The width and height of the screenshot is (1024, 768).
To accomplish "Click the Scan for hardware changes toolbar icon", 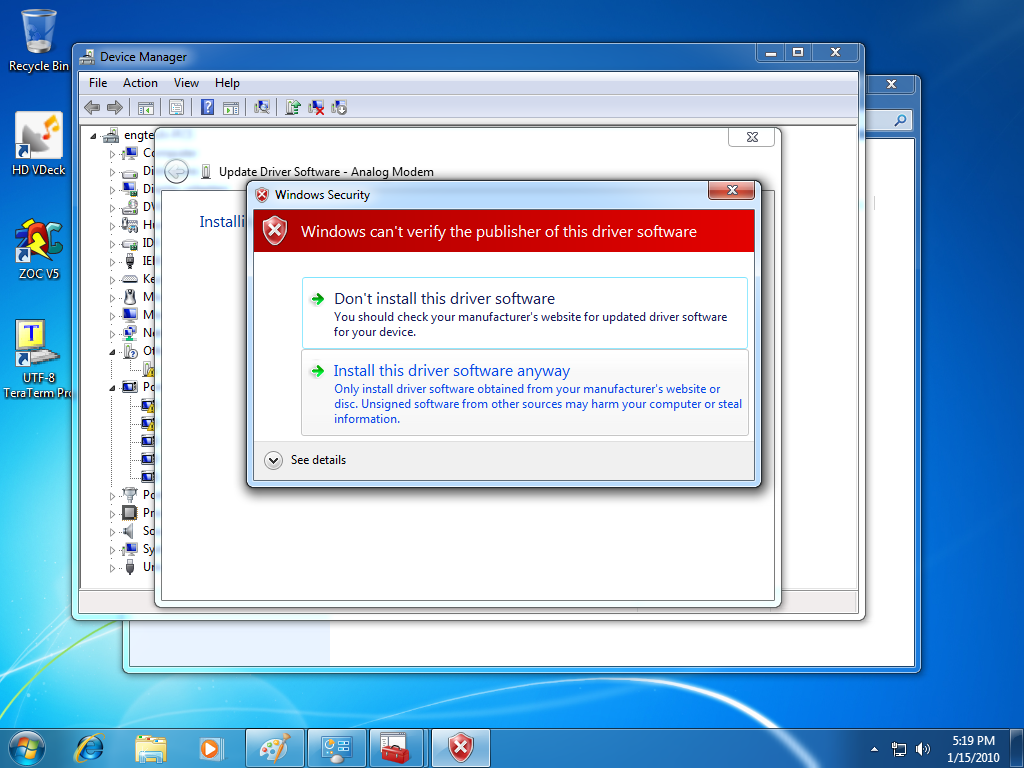I will click(x=262, y=108).
